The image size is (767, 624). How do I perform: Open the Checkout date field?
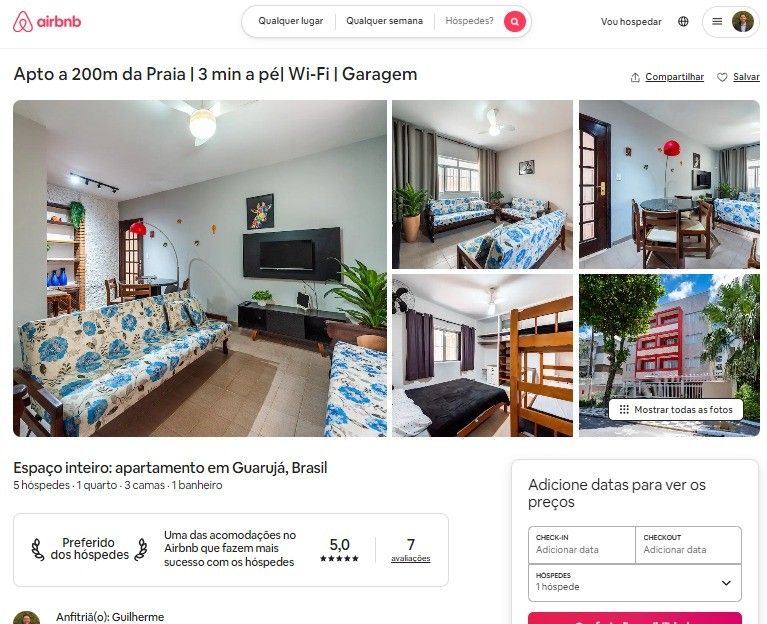click(689, 545)
